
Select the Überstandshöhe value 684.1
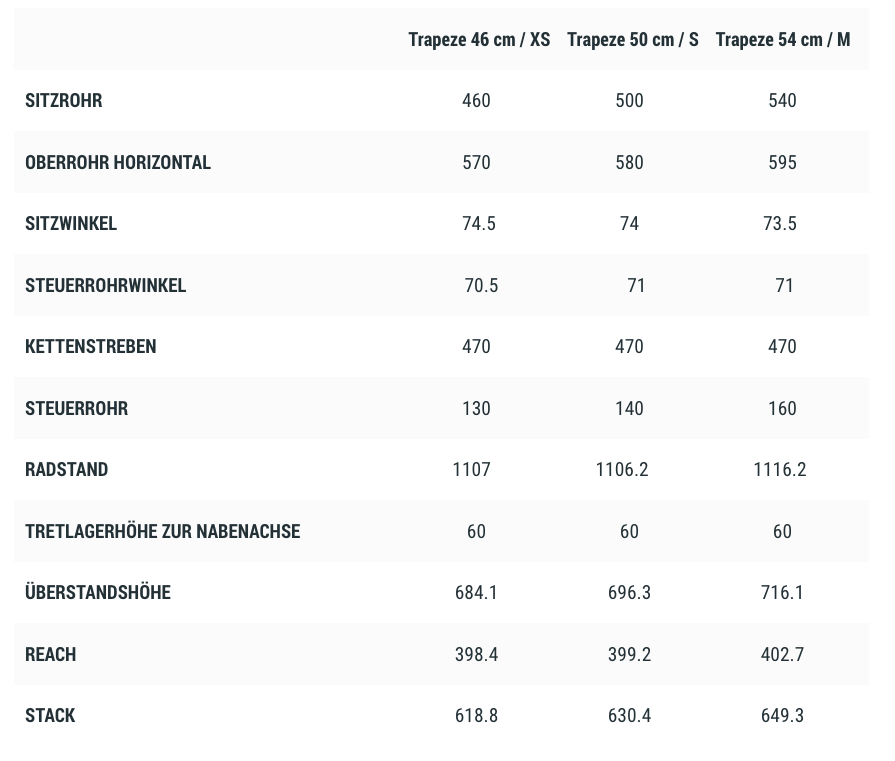(x=476, y=593)
